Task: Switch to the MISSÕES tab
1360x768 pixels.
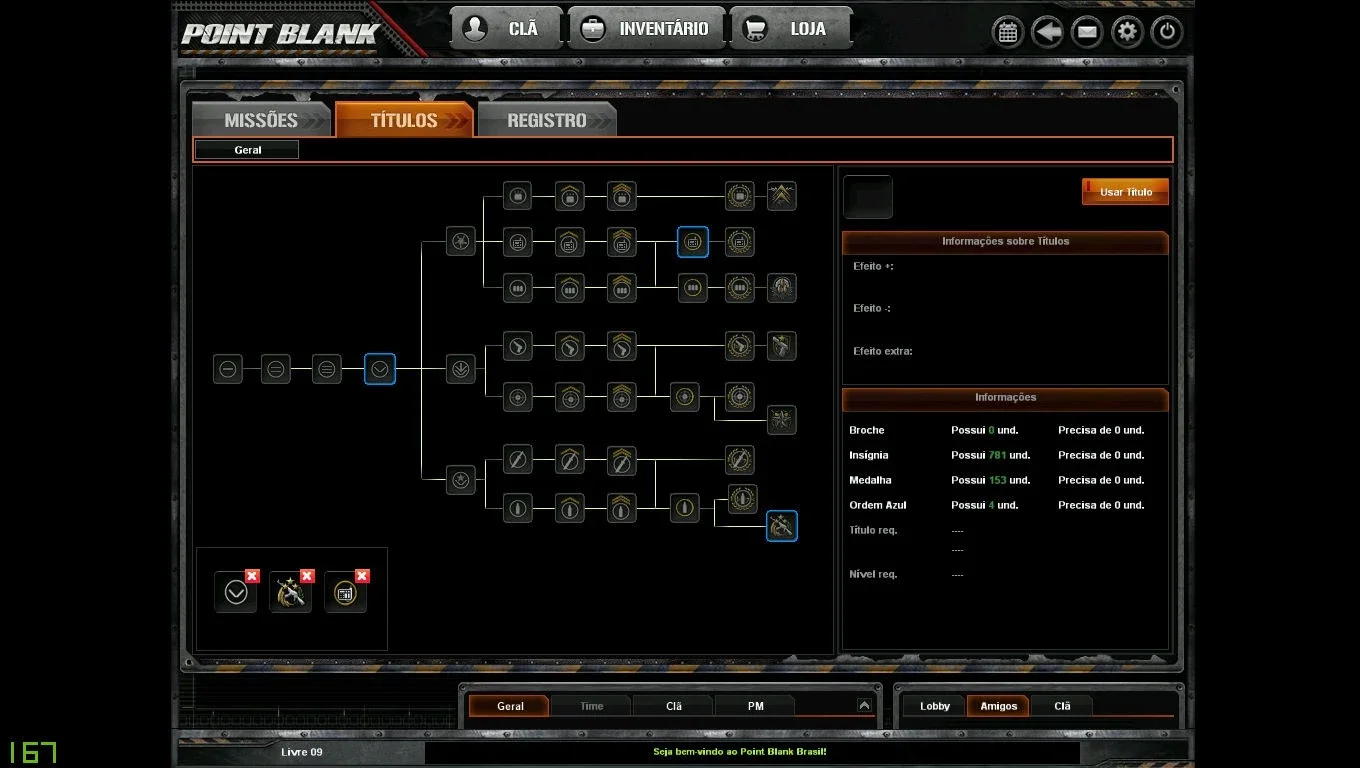Action: tap(261, 120)
